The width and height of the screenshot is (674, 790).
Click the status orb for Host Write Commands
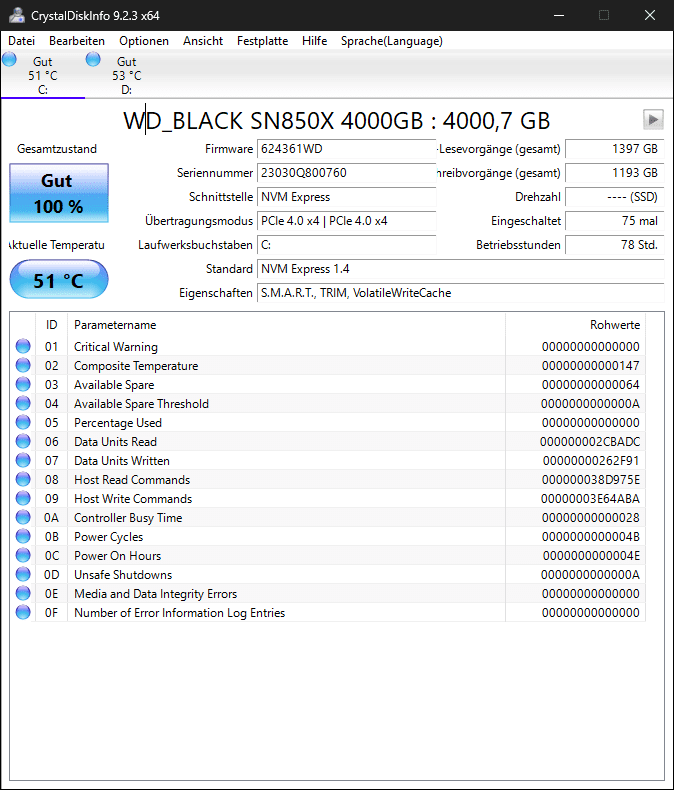[23, 498]
